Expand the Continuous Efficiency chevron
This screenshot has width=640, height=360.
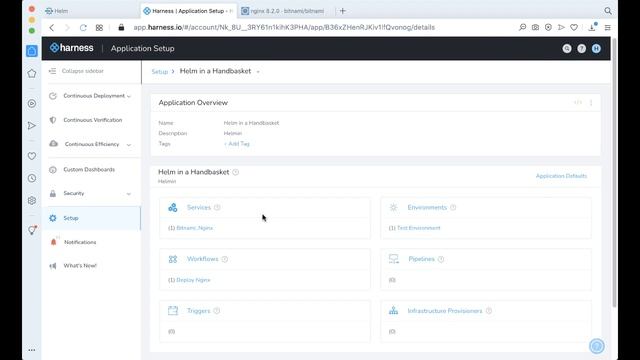129,144
